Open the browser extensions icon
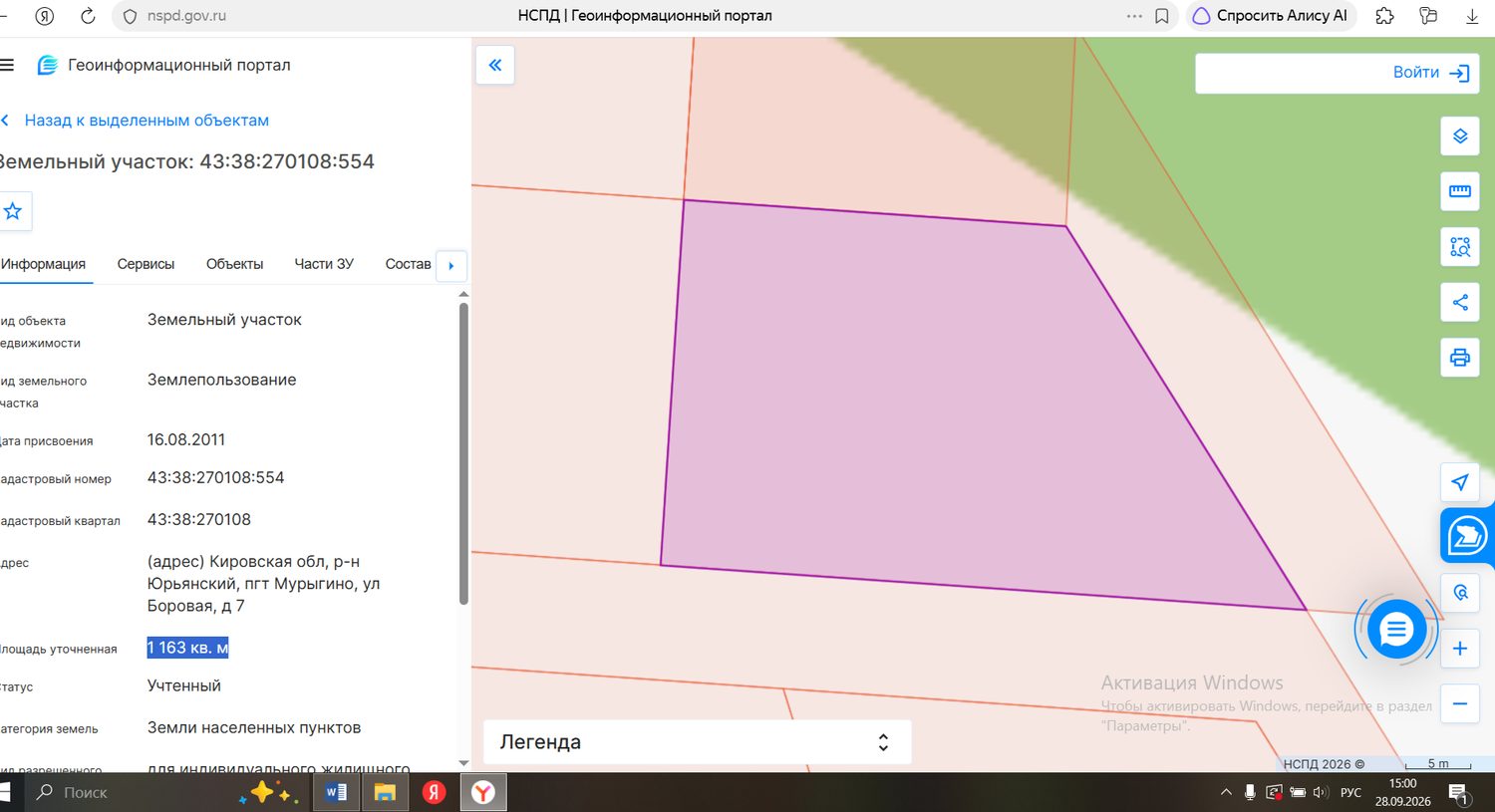1495x812 pixels. click(1384, 16)
